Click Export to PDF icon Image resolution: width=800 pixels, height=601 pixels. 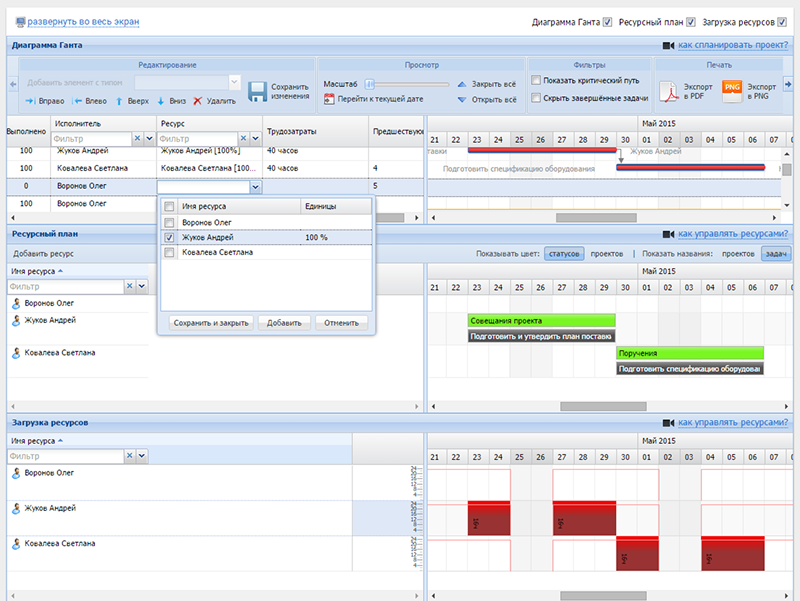point(667,93)
